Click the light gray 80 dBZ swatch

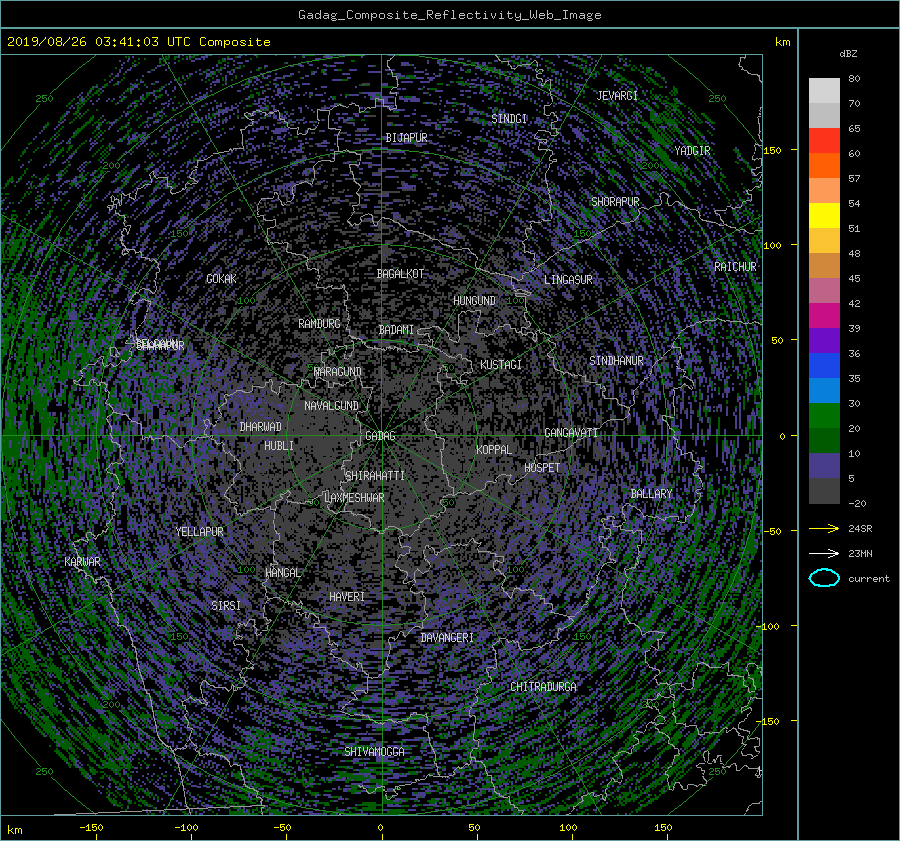click(824, 91)
